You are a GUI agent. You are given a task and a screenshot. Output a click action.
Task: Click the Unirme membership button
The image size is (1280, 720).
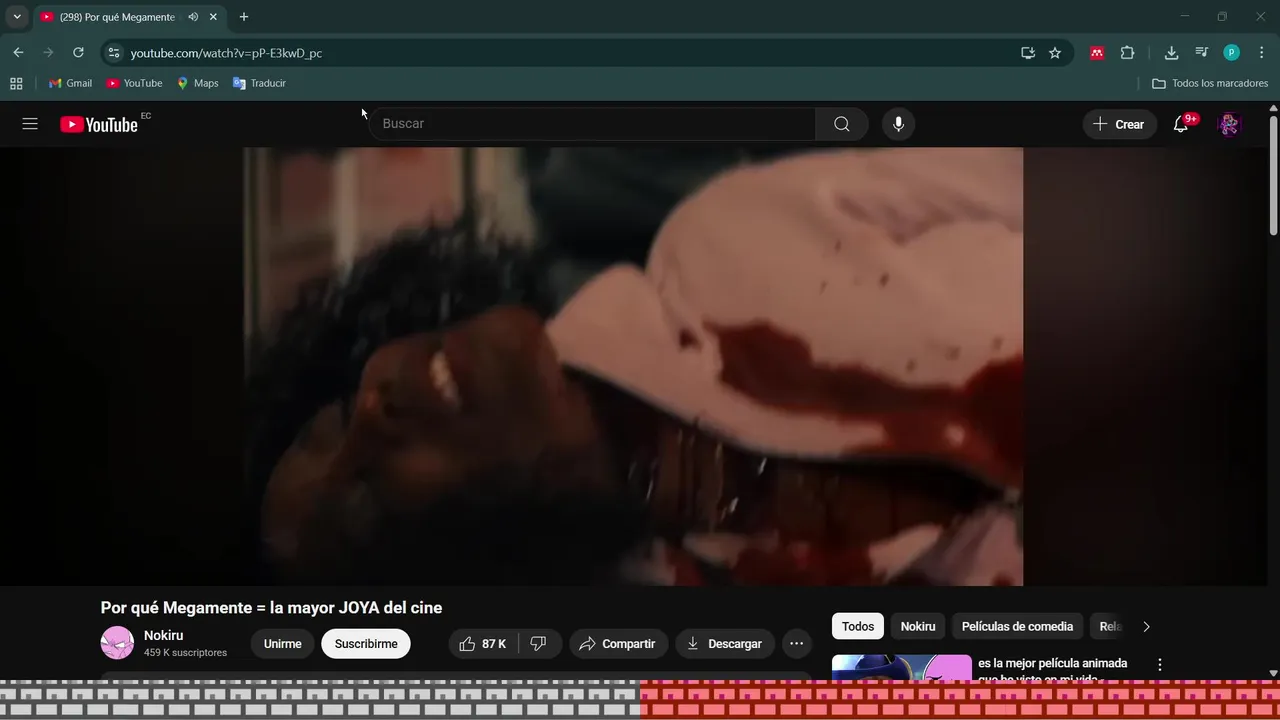(282, 644)
